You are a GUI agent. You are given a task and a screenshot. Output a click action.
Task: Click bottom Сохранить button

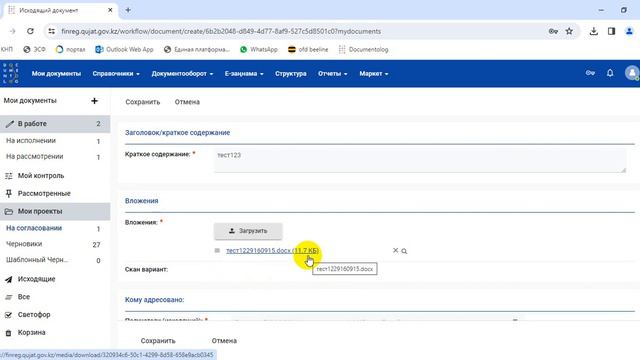click(158, 341)
